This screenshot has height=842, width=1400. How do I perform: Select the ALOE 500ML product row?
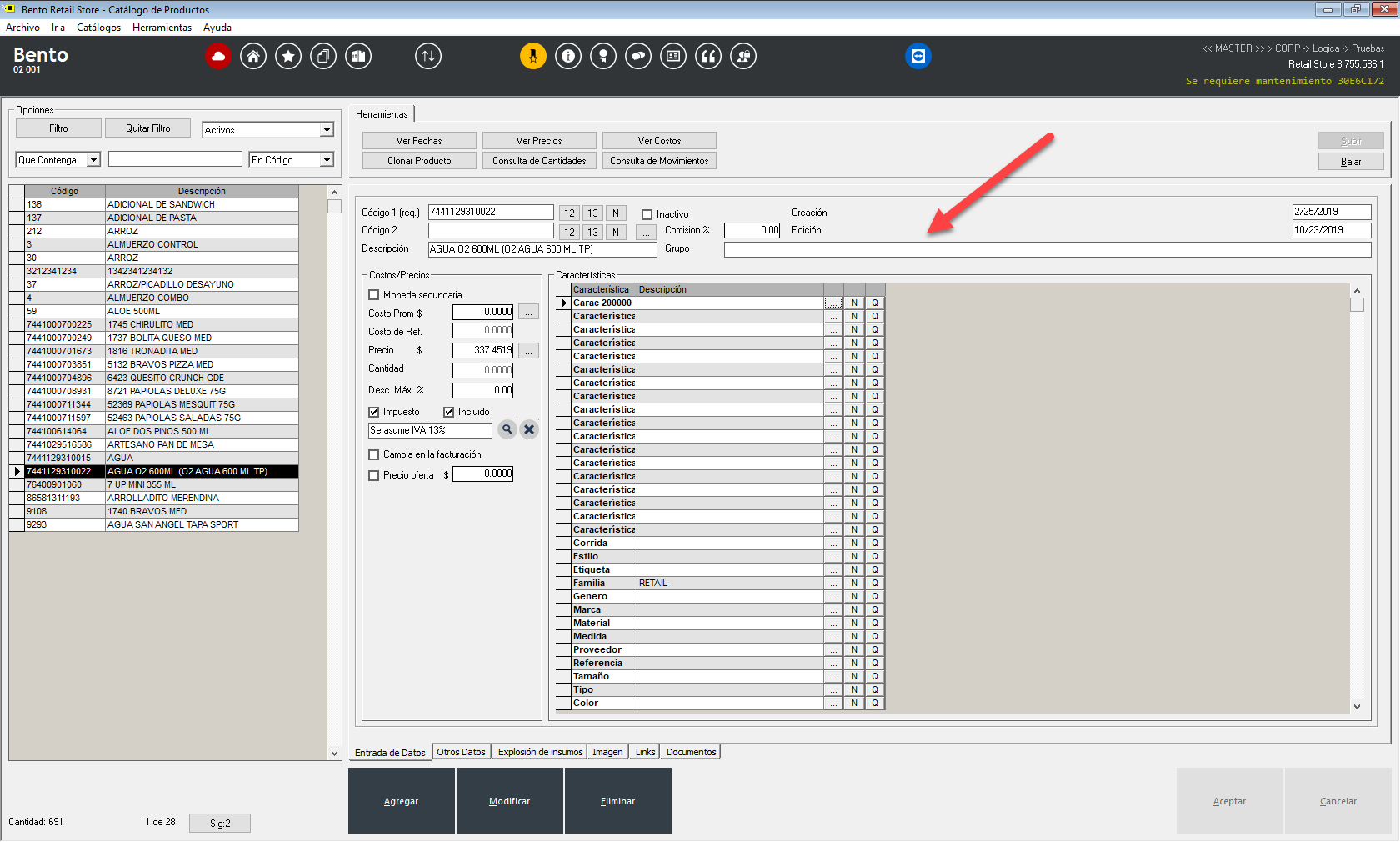click(154, 311)
